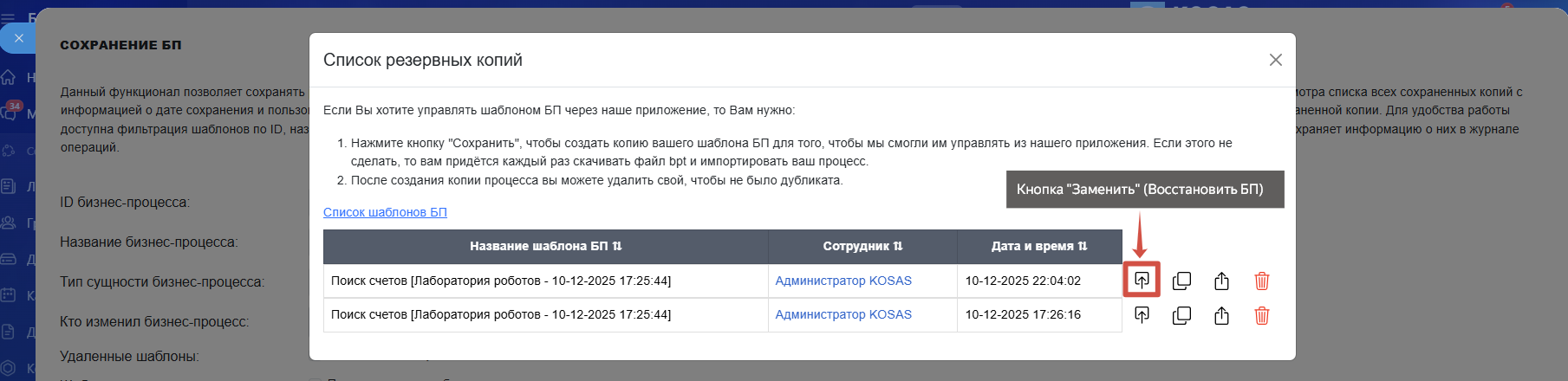Copy the first backup row

1181,281
